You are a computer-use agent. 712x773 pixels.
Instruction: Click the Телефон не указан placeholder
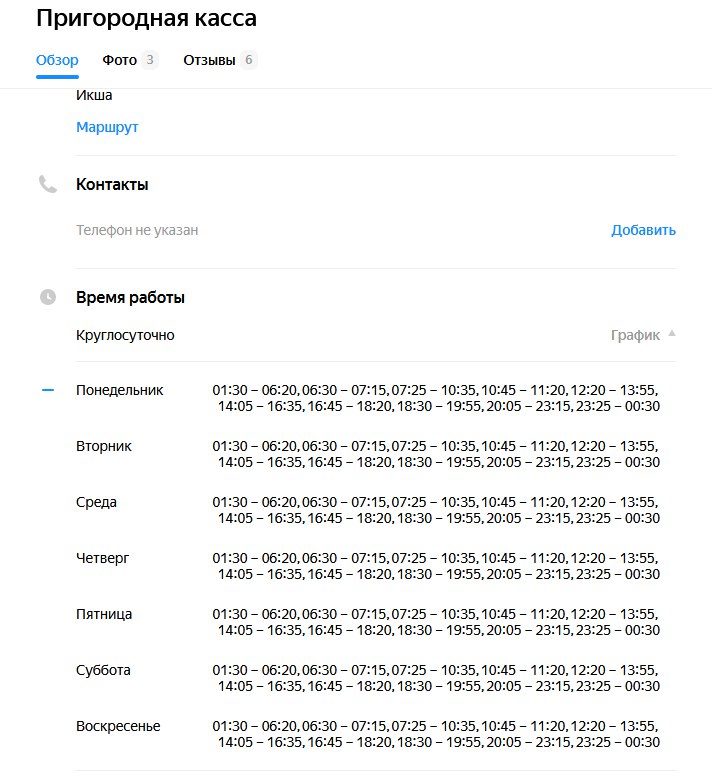[x=137, y=230]
